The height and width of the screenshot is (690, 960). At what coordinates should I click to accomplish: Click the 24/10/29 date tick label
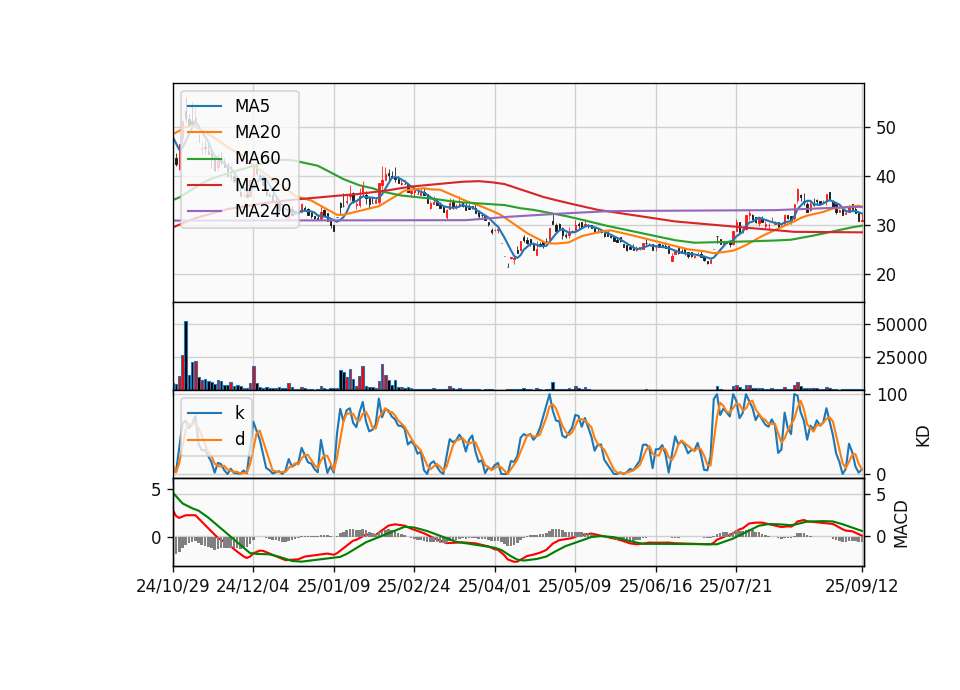(173, 586)
